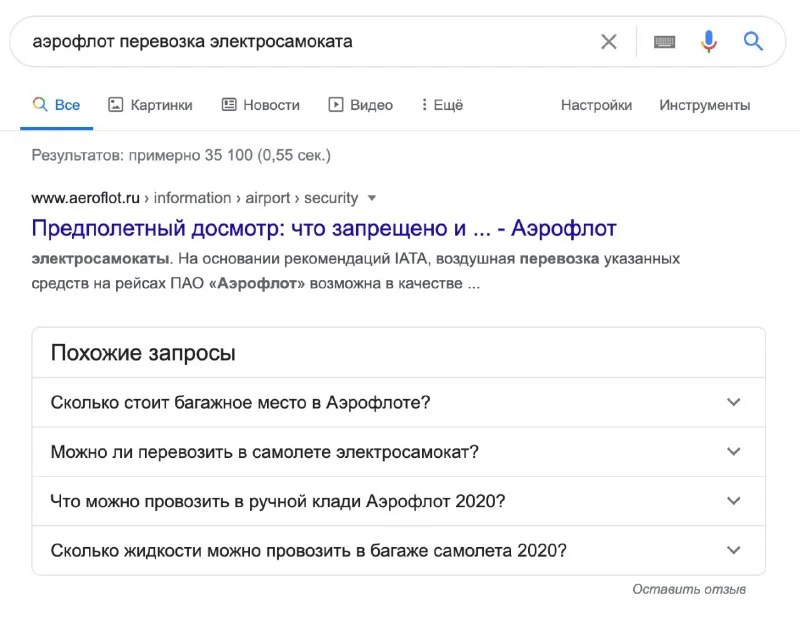Click the Оставить отзыв feedback link
This screenshot has height=624, width=800.
[x=689, y=590]
